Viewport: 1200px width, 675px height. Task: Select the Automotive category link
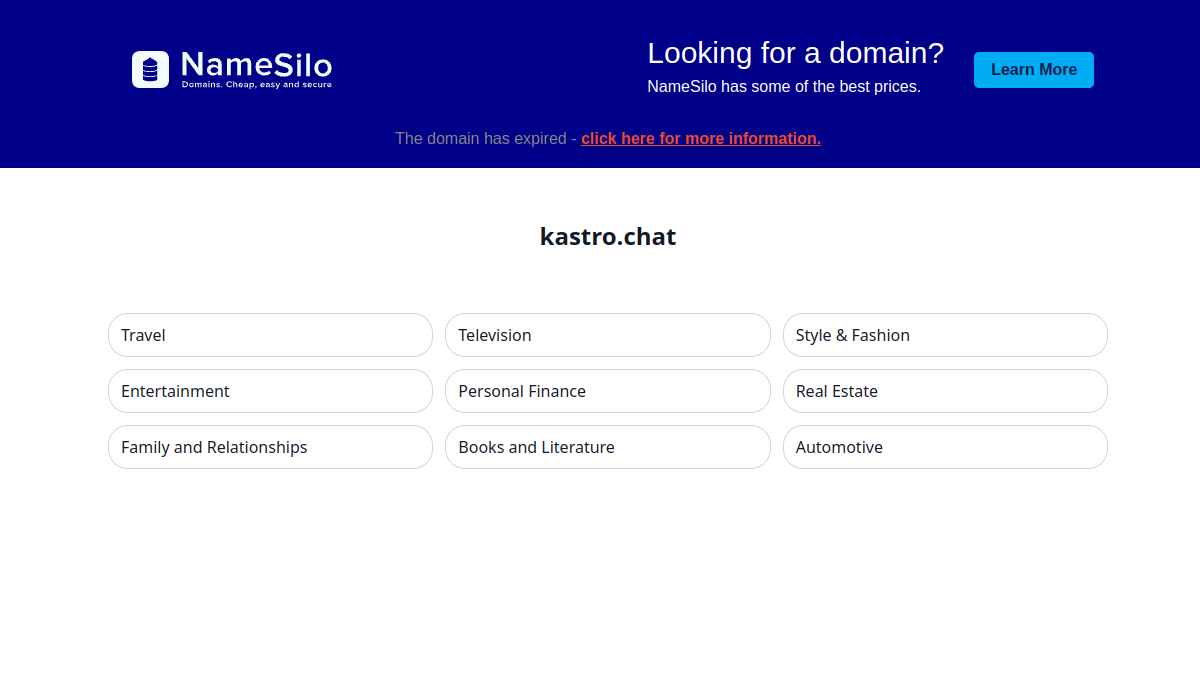pos(945,447)
